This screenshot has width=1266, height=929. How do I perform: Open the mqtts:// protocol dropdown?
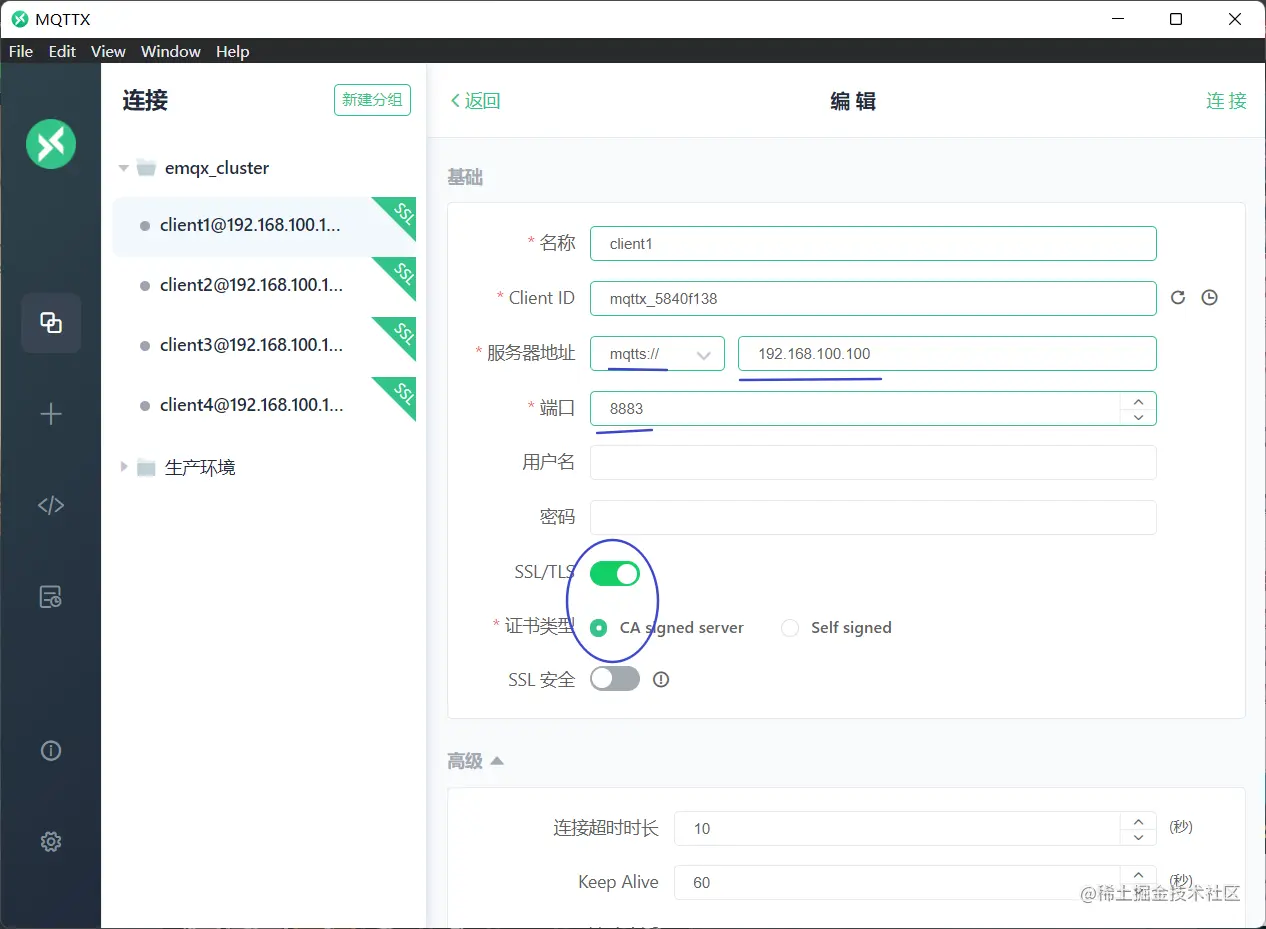(657, 354)
